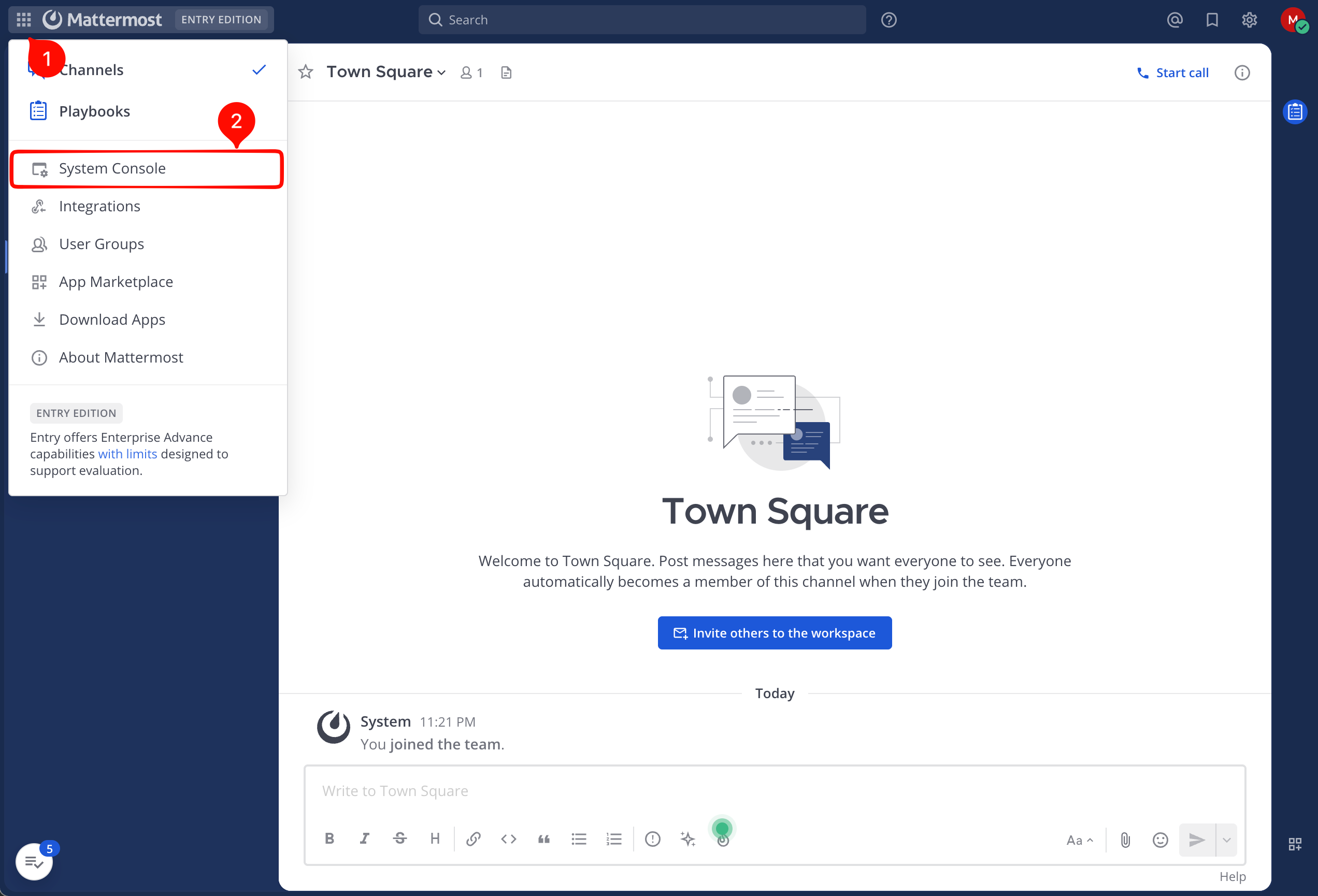Attach a file with paperclip icon
Image resolution: width=1318 pixels, height=896 pixels.
pos(1125,840)
